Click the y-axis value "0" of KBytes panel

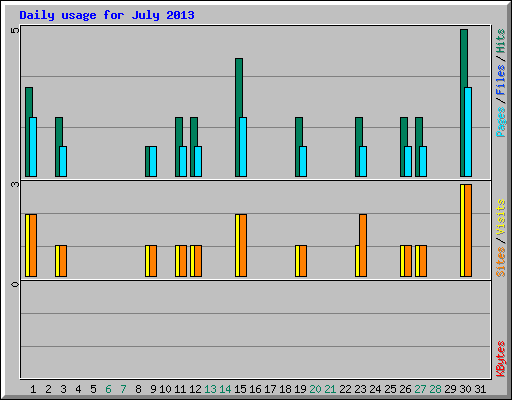pyautogui.click(x=15, y=284)
